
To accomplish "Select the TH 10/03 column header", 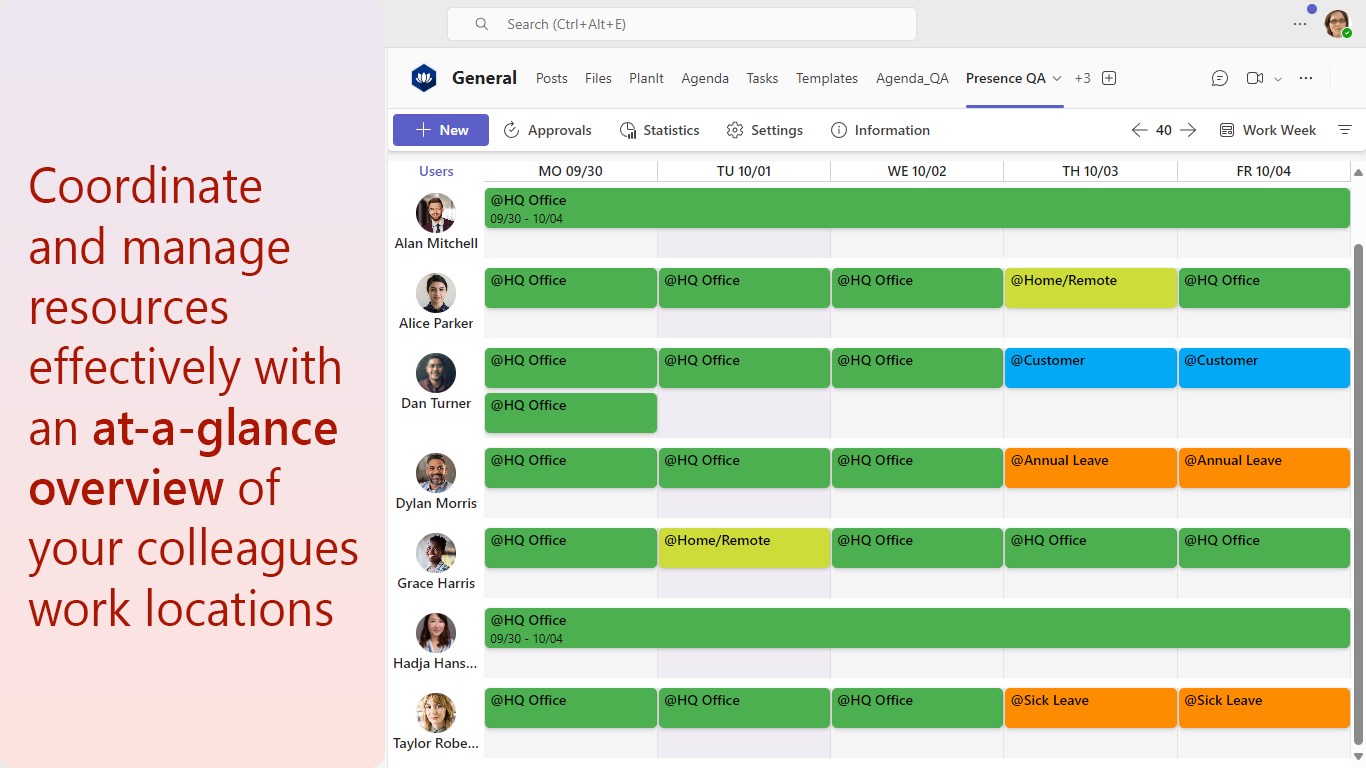I will 1090,171.
